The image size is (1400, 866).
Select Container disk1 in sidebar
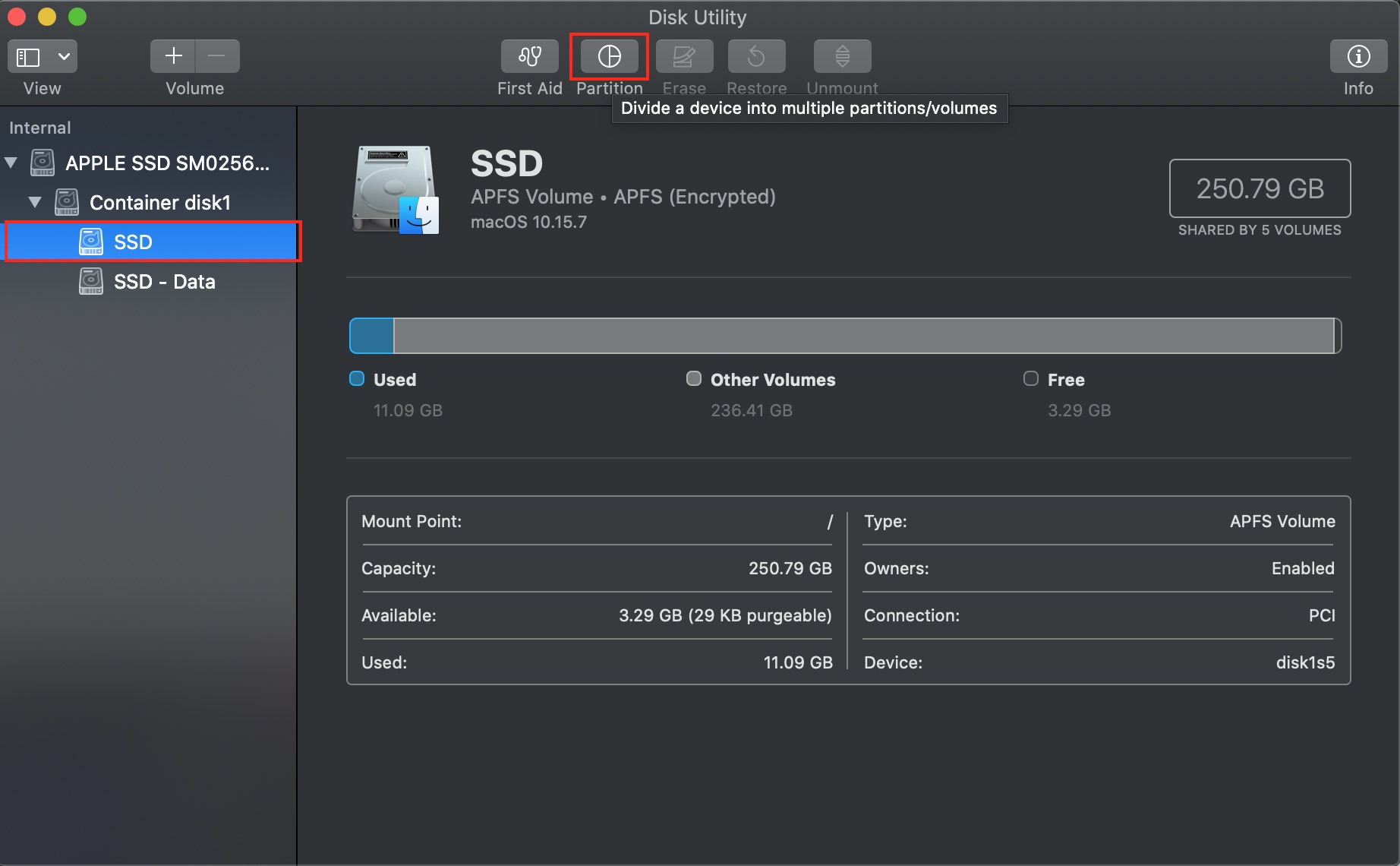click(x=149, y=202)
